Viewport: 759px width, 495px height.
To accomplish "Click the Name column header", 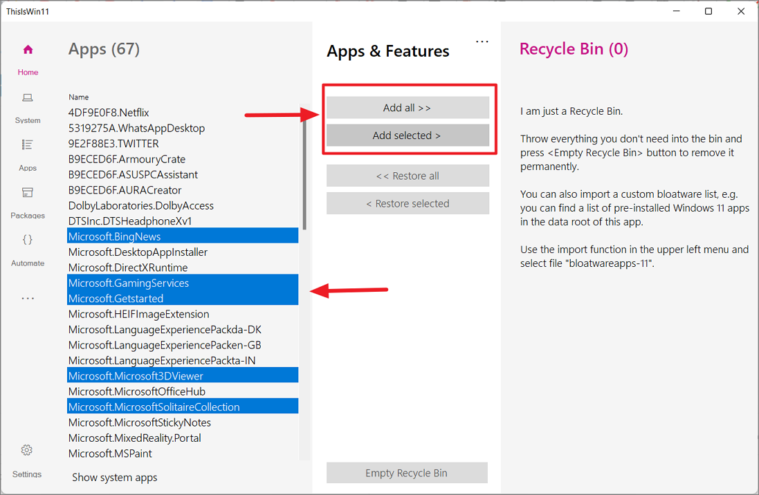I will tap(78, 97).
